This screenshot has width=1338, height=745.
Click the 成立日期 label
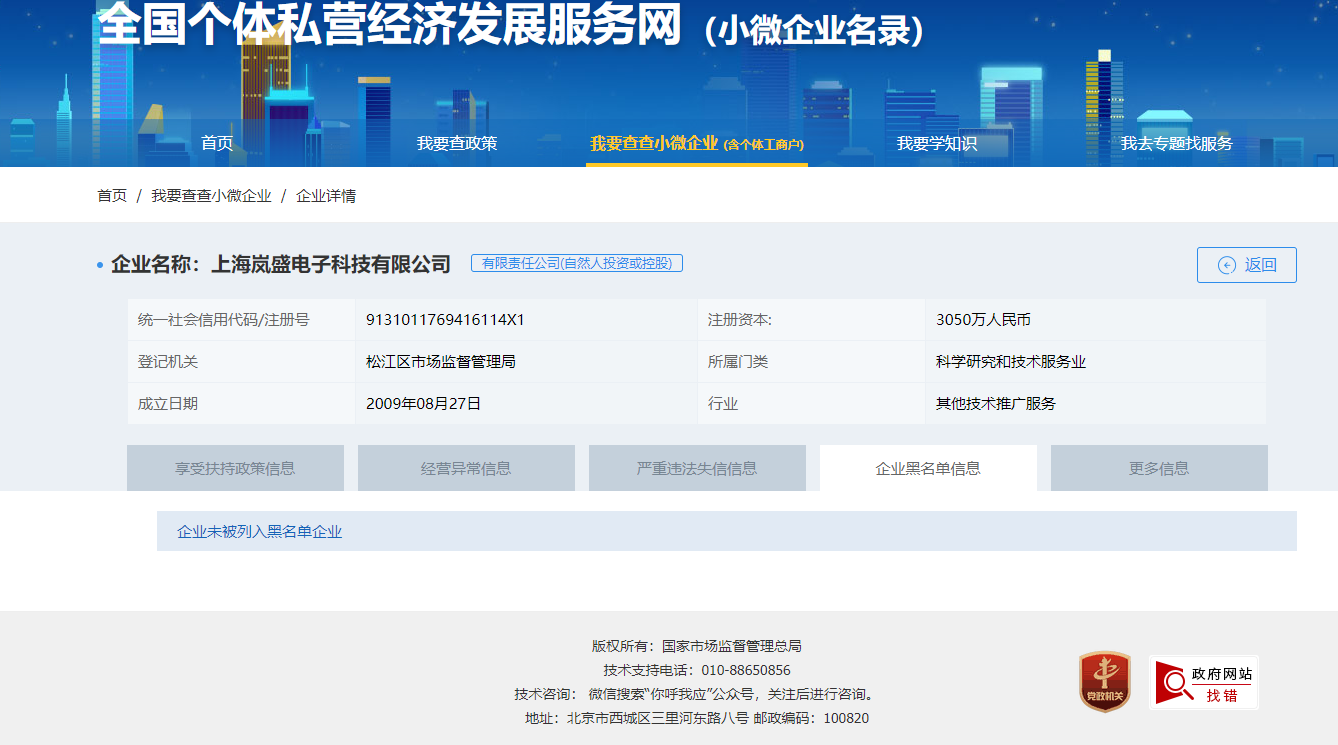pos(168,404)
